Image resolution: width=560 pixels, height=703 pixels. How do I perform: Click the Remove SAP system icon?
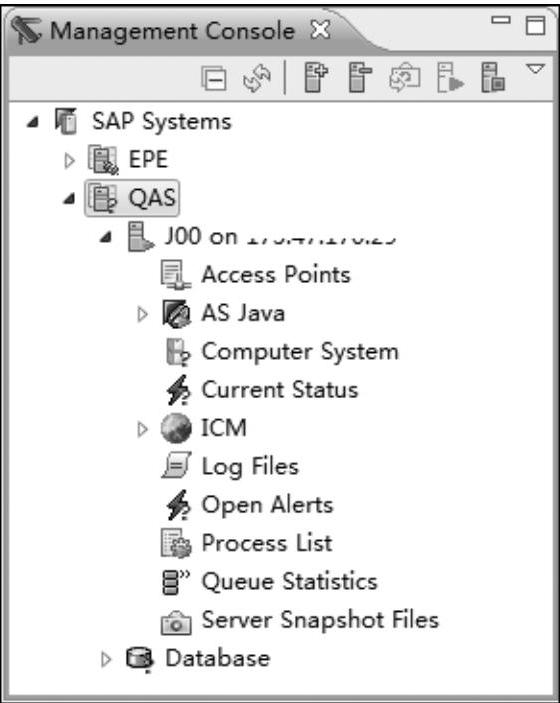pos(360,78)
